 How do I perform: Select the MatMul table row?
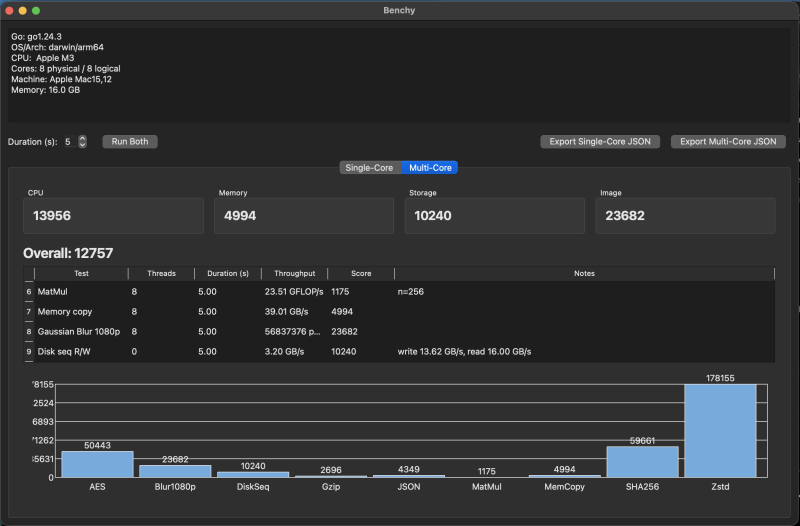[399, 291]
